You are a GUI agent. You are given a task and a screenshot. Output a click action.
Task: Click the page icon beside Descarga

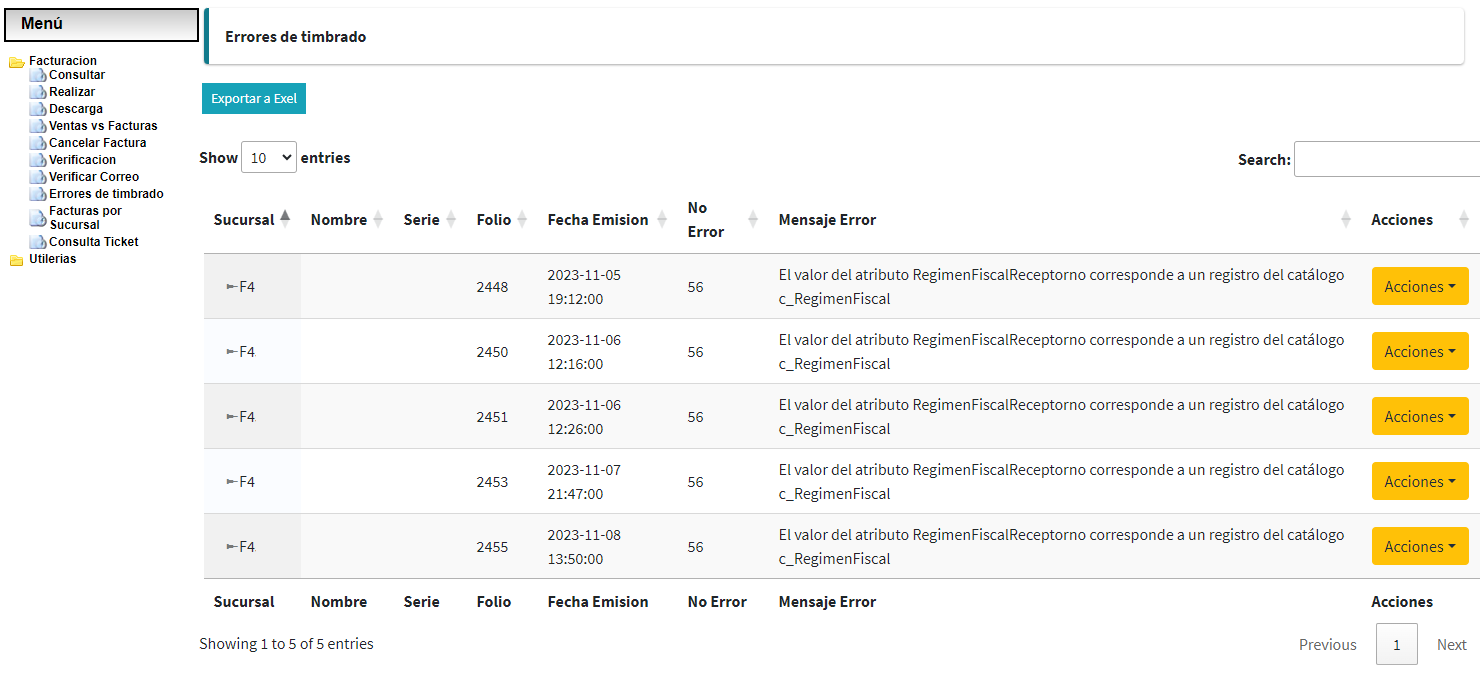(x=38, y=109)
